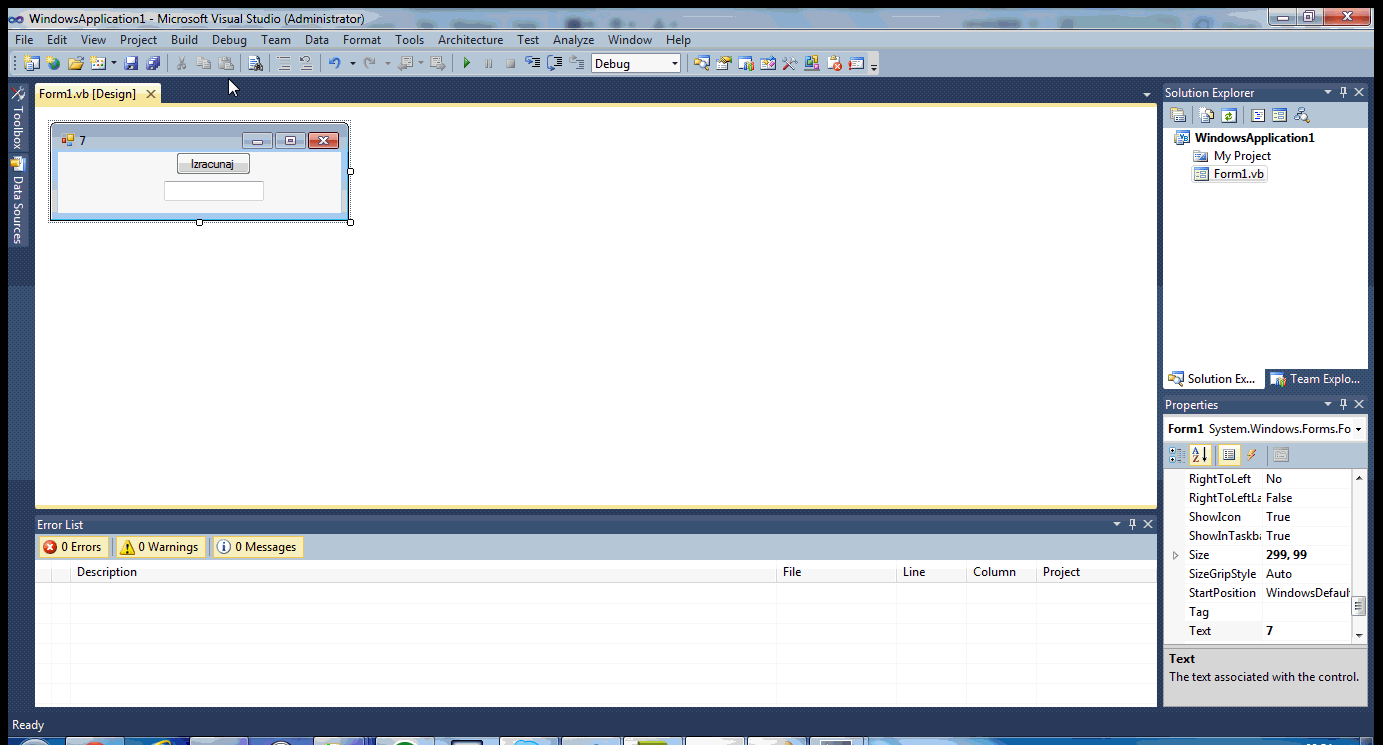
Task: Open the Debug menu
Action: (x=229, y=40)
